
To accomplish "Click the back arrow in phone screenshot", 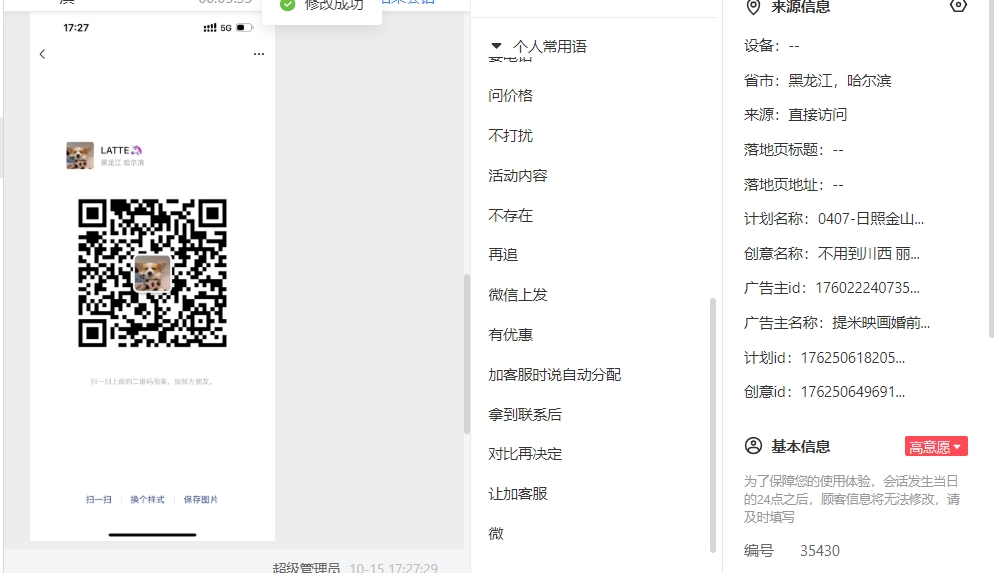I will pyautogui.click(x=42, y=54).
